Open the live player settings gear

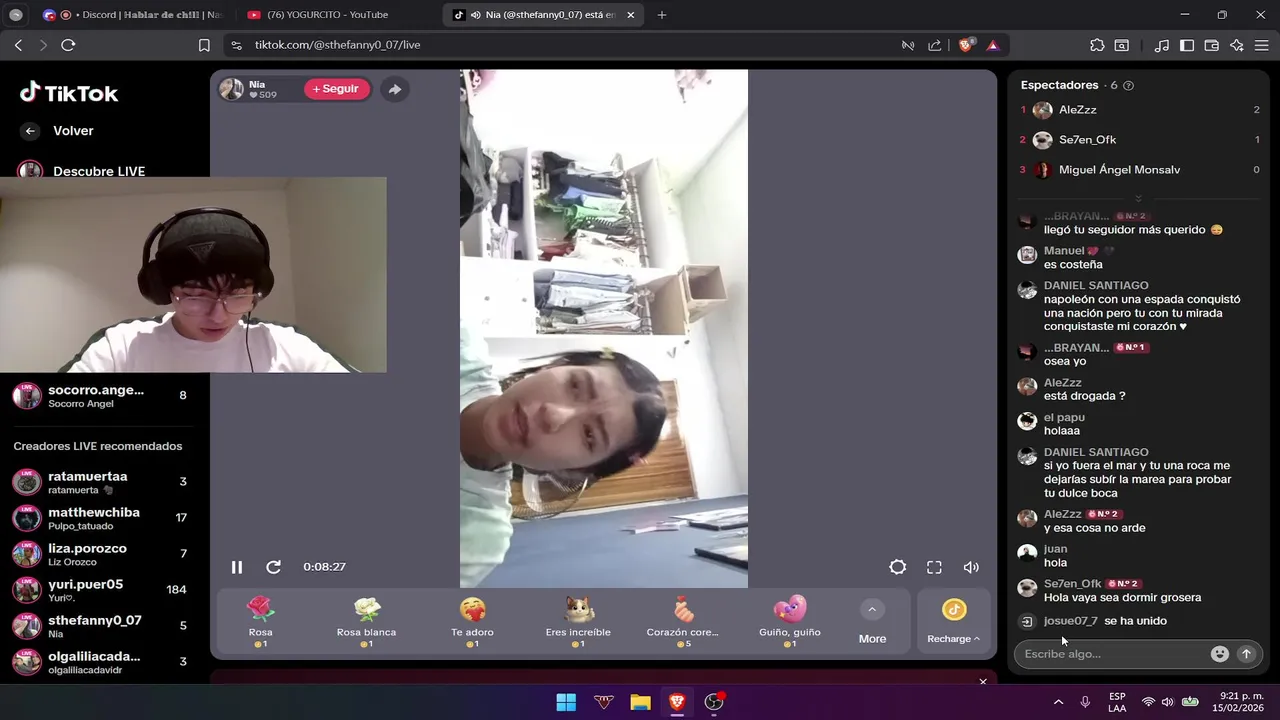tap(898, 567)
